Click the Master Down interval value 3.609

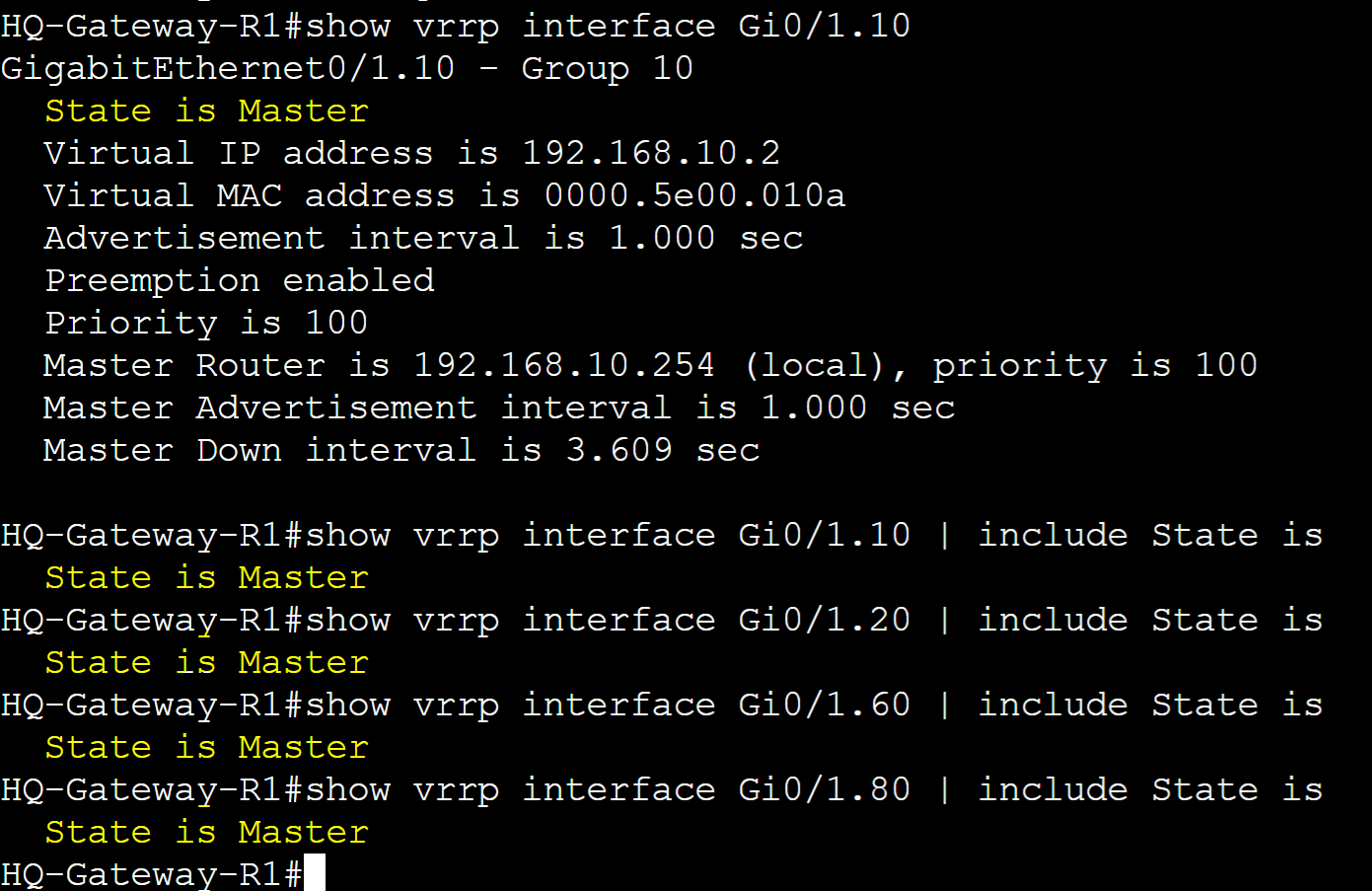619,450
